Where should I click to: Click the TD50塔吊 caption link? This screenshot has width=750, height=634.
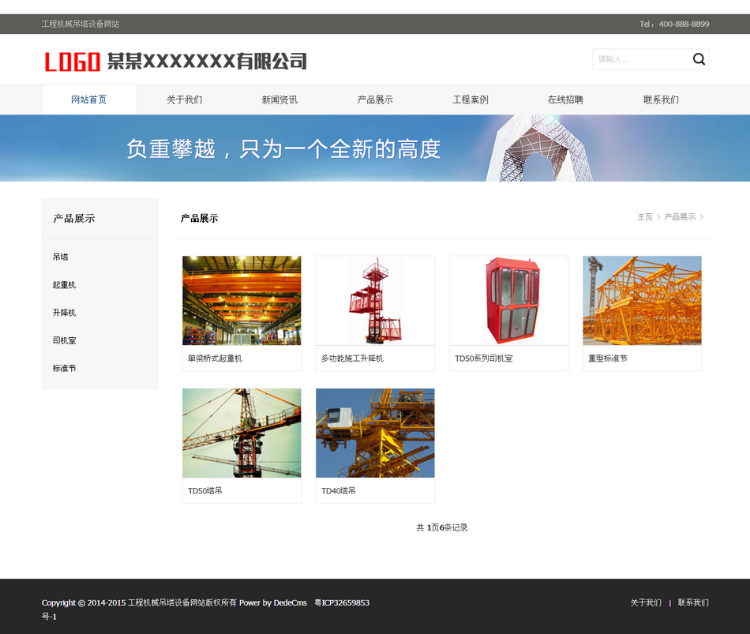pos(205,491)
